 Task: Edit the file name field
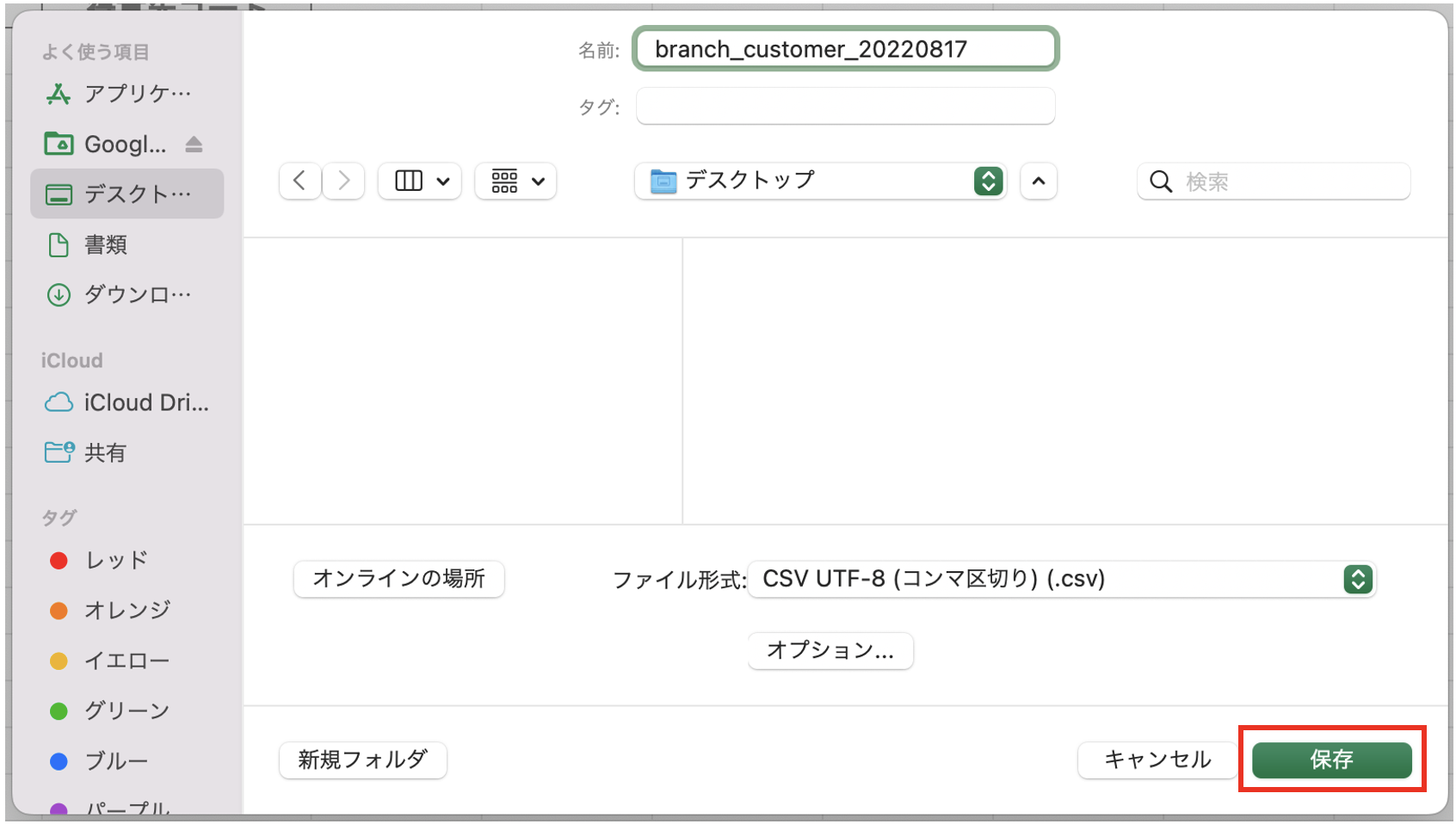pyautogui.click(x=846, y=49)
